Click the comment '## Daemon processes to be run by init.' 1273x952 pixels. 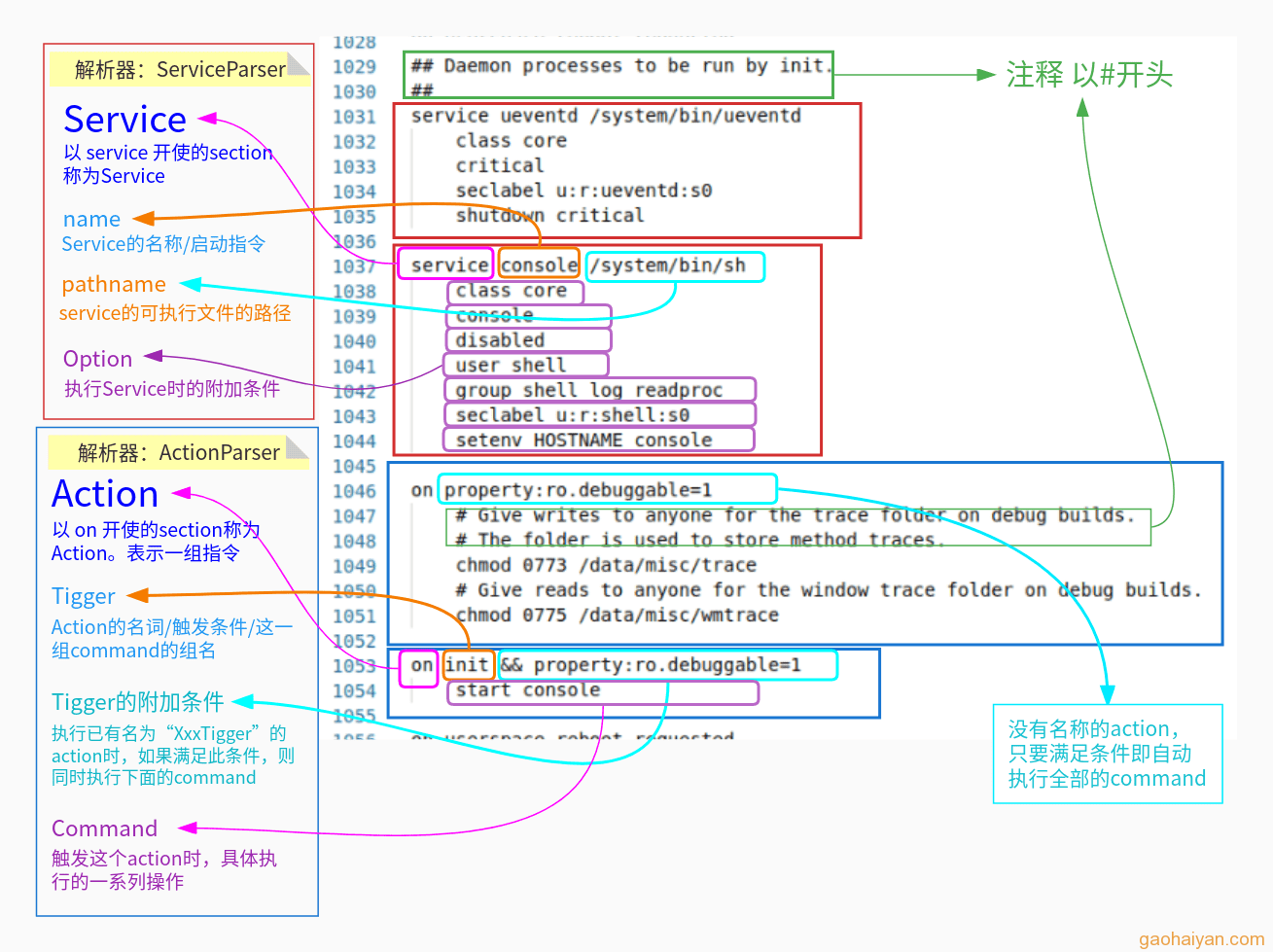pos(621,66)
